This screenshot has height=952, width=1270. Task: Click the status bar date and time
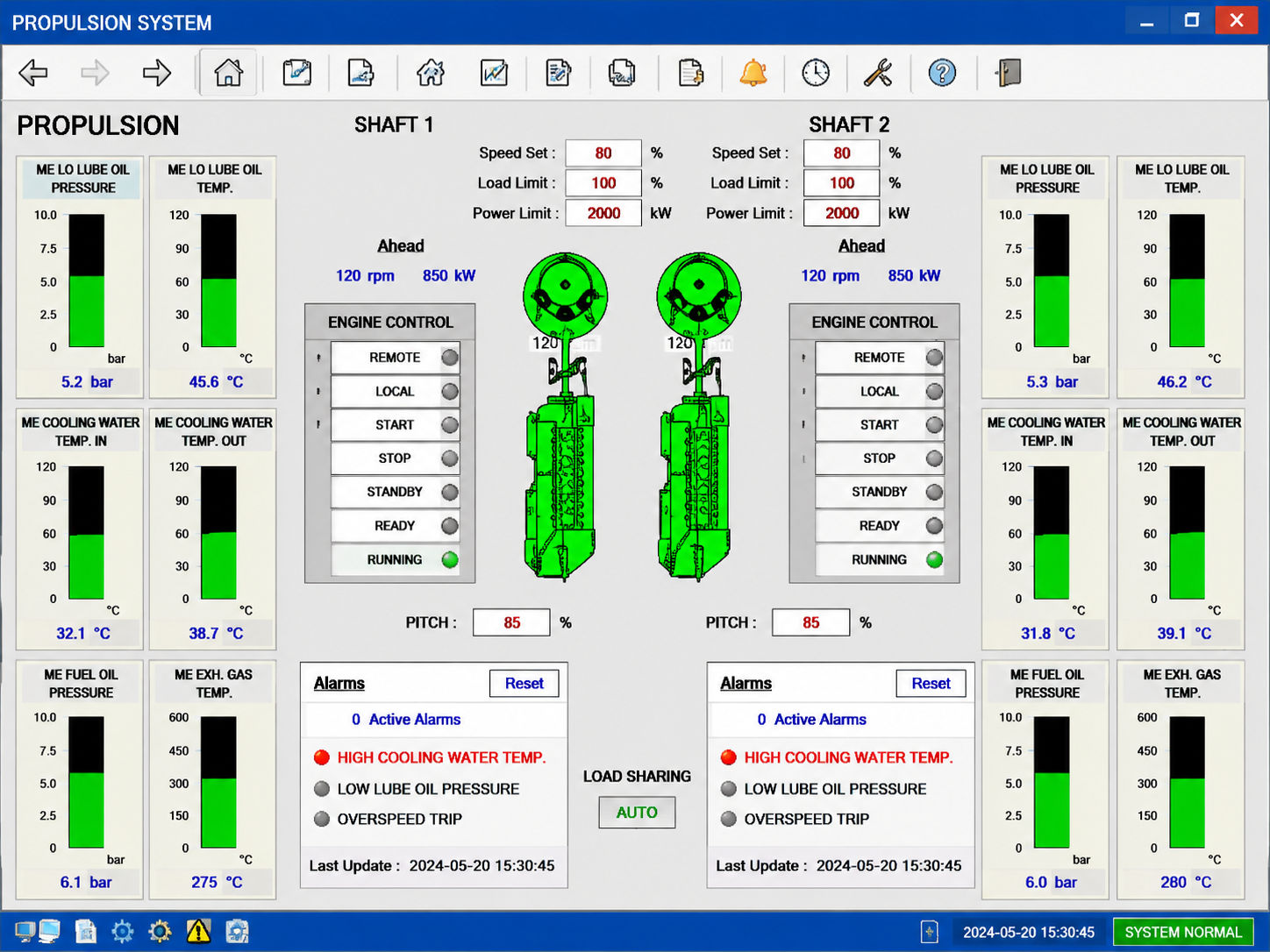tap(1029, 932)
